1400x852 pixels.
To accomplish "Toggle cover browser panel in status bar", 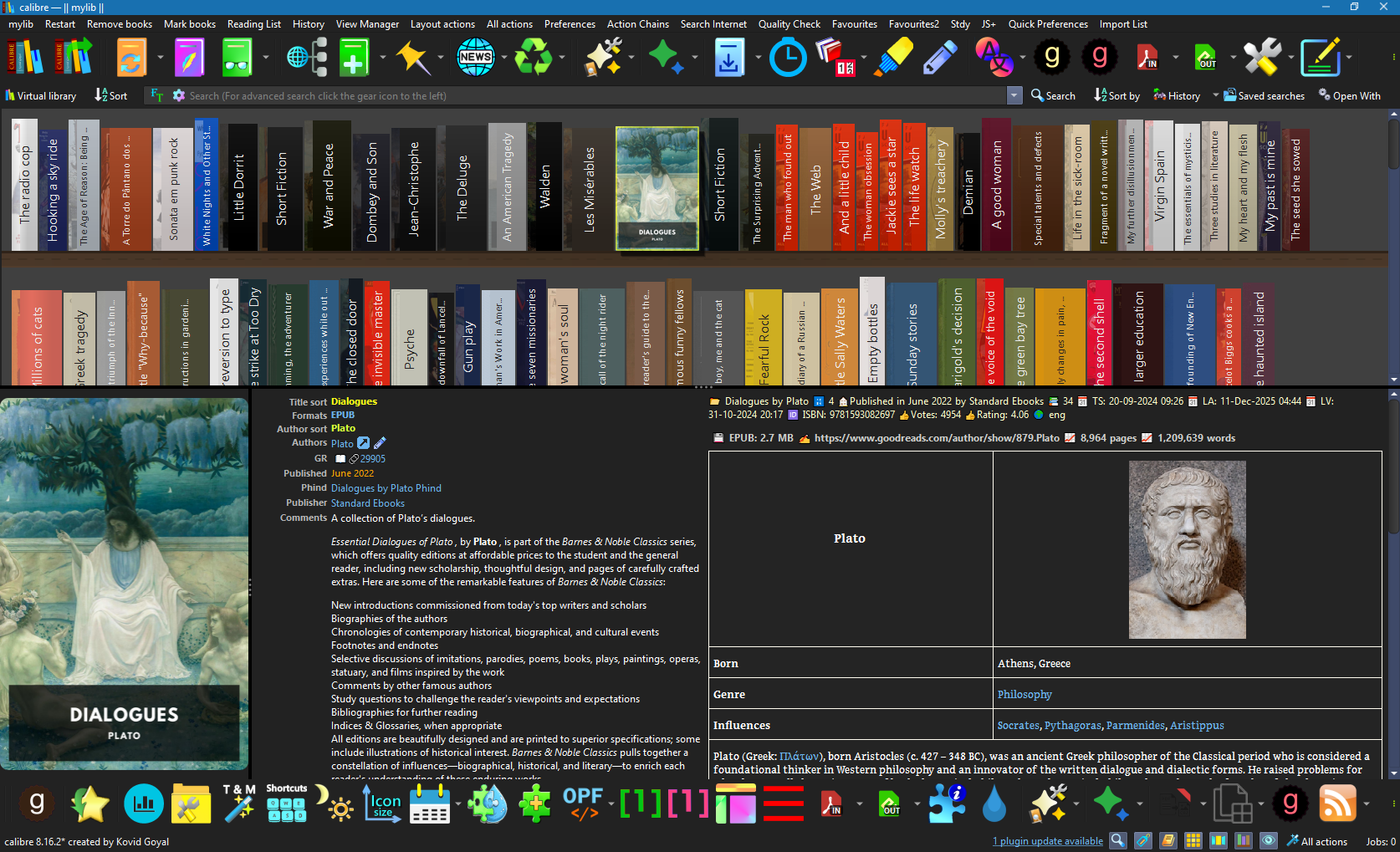I will (x=1219, y=840).
